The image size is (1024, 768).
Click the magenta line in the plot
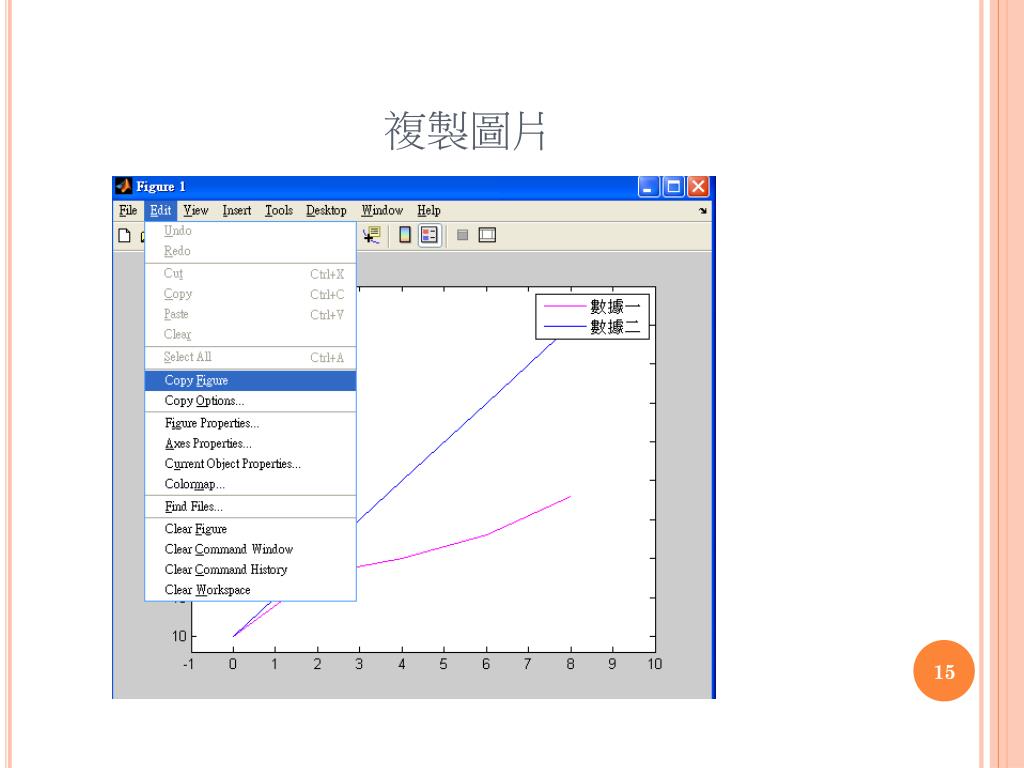[x=487, y=535]
